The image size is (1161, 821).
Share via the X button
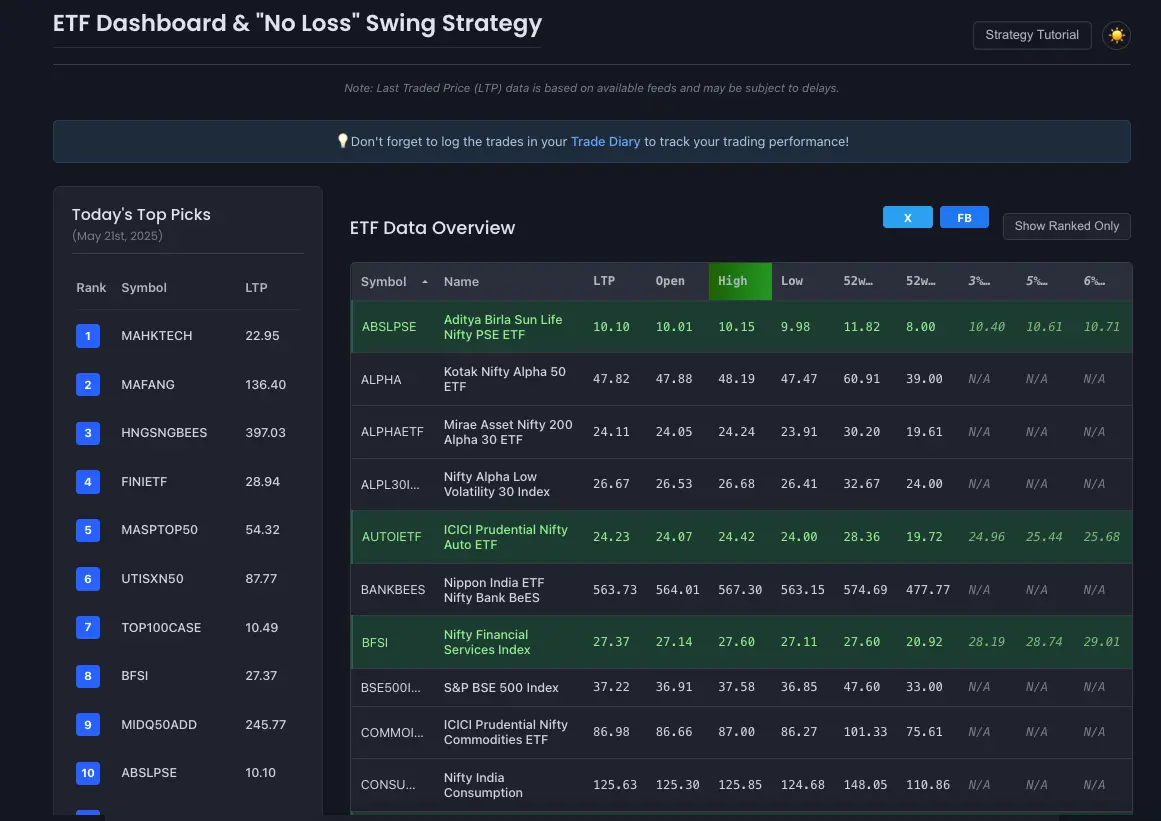pyautogui.click(x=907, y=218)
